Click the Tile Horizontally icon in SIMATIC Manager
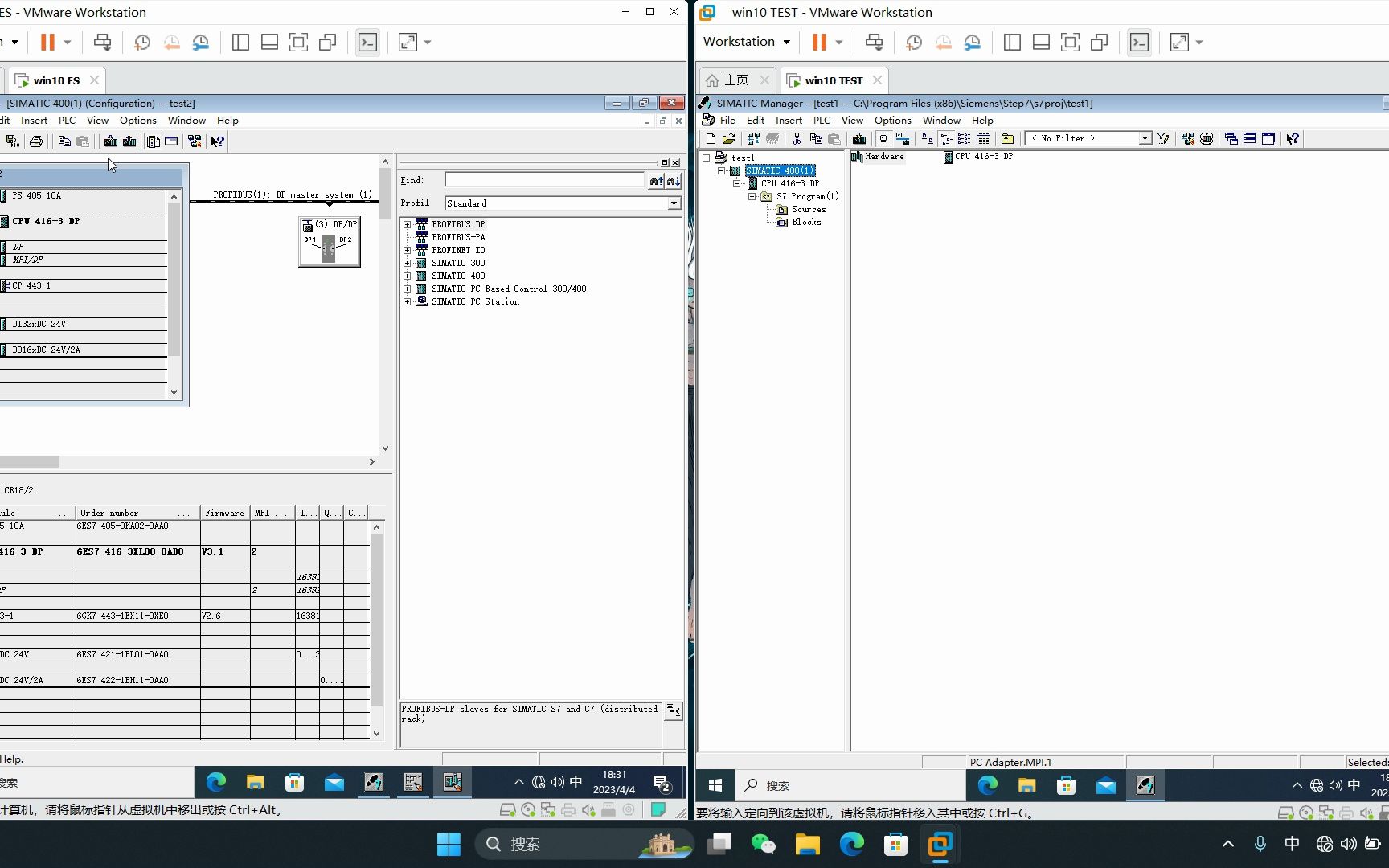 click(x=1250, y=139)
